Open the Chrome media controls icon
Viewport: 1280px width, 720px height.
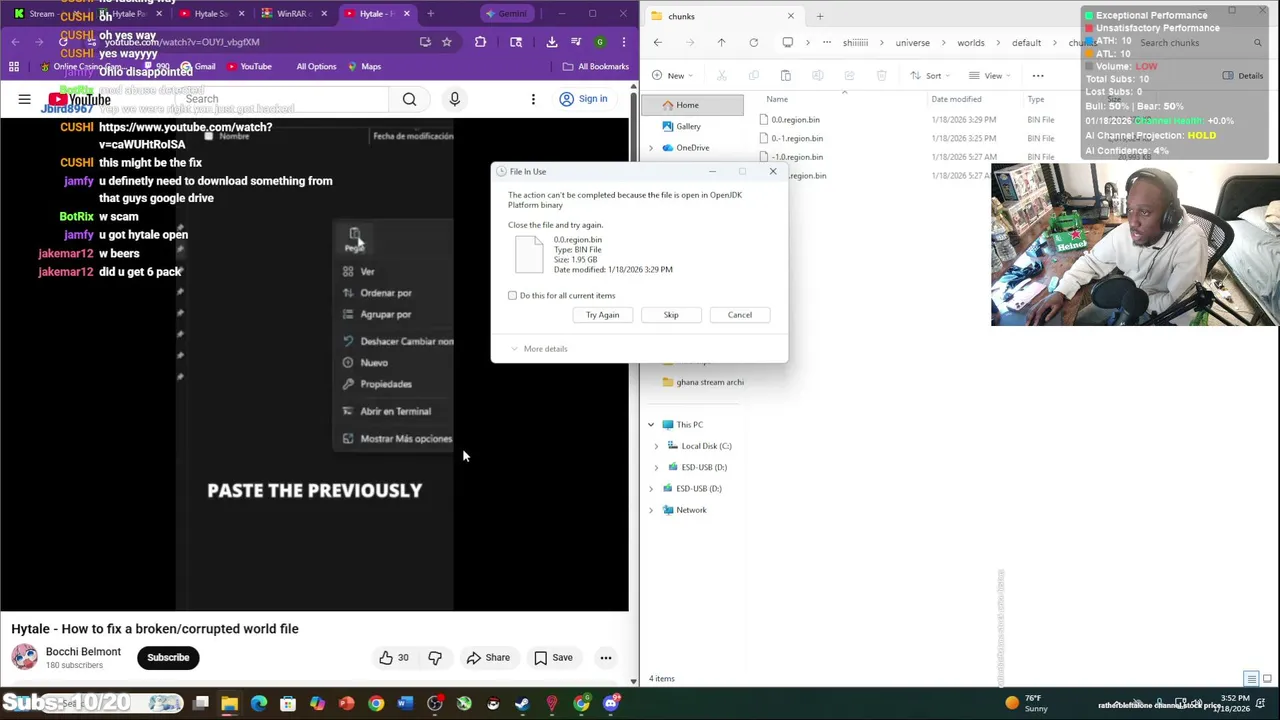[x=576, y=42]
